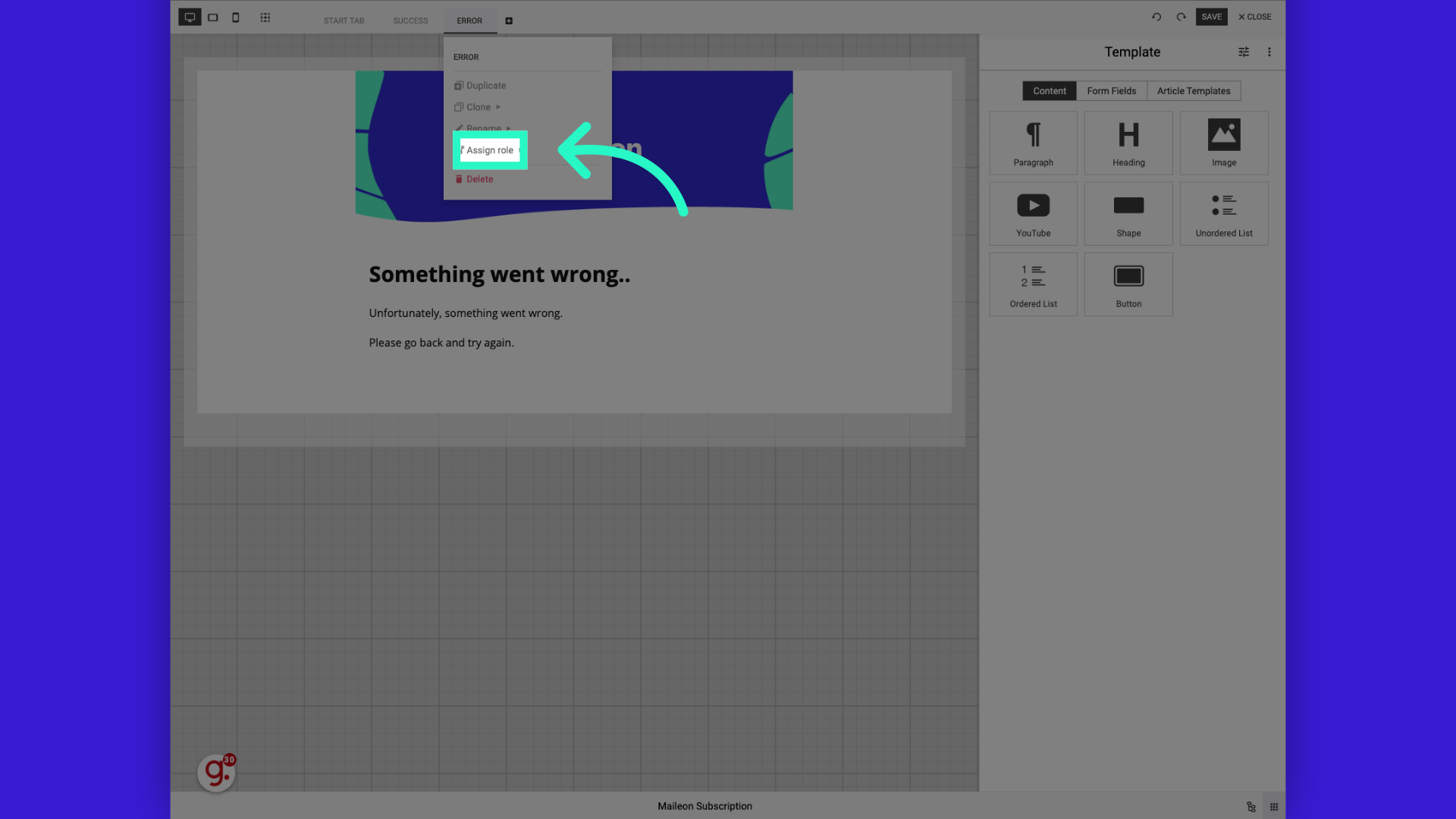Open the Article Templates panel
Screen dimensions: 1456x819
click(x=1194, y=90)
